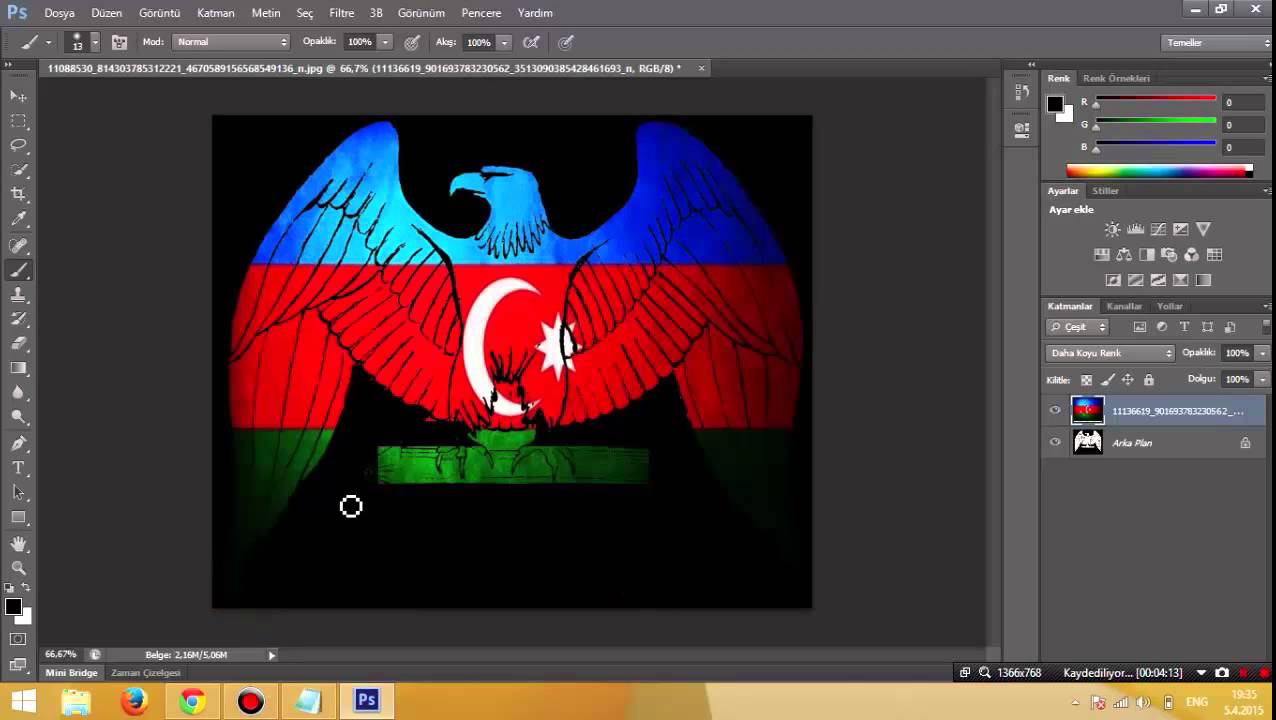The height and width of the screenshot is (720, 1276).
Task: Add a Brightness/Contrast adjustment
Action: pyautogui.click(x=1112, y=229)
